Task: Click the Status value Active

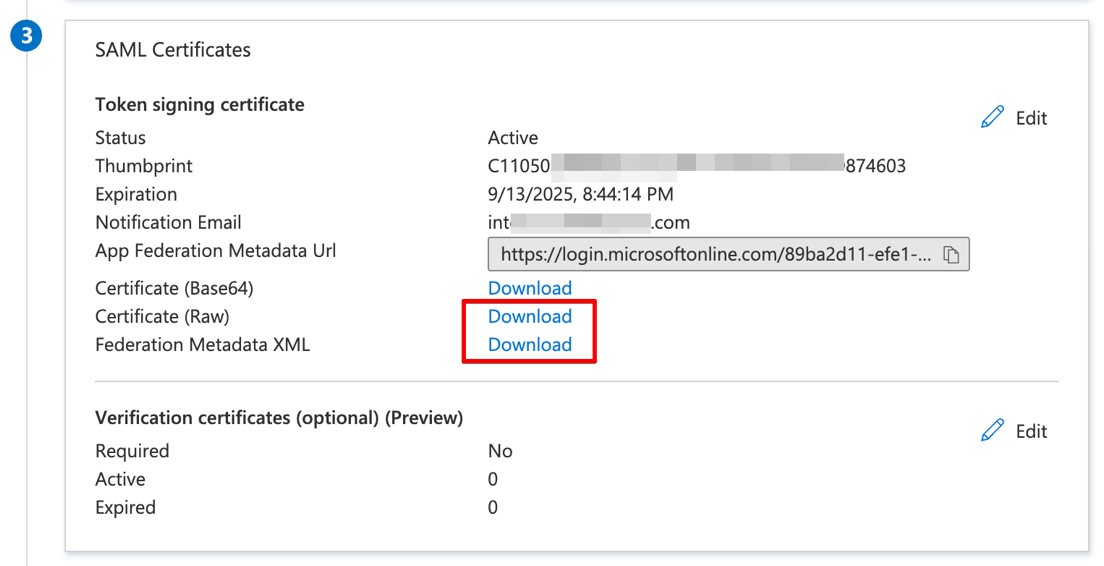Action: tap(513, 137)
